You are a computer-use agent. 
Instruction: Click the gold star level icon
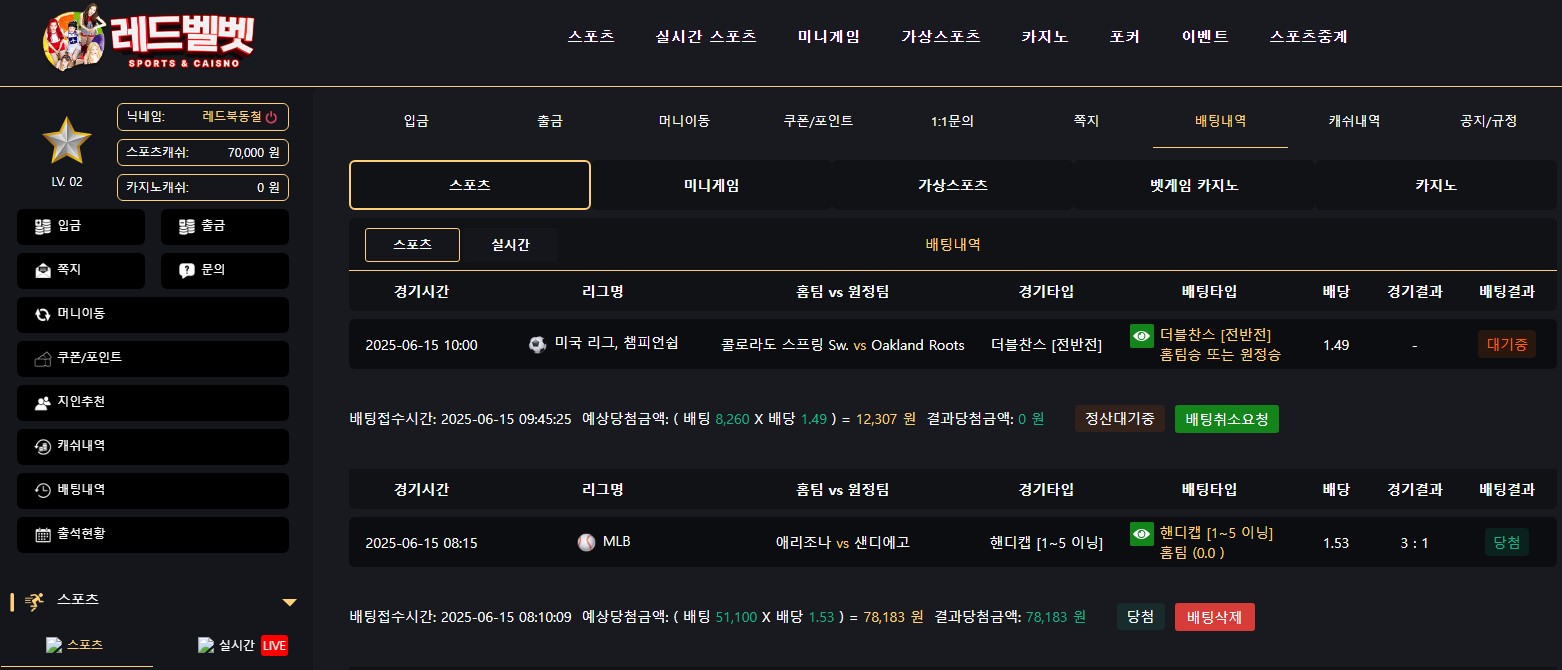(x=67, y=141)
